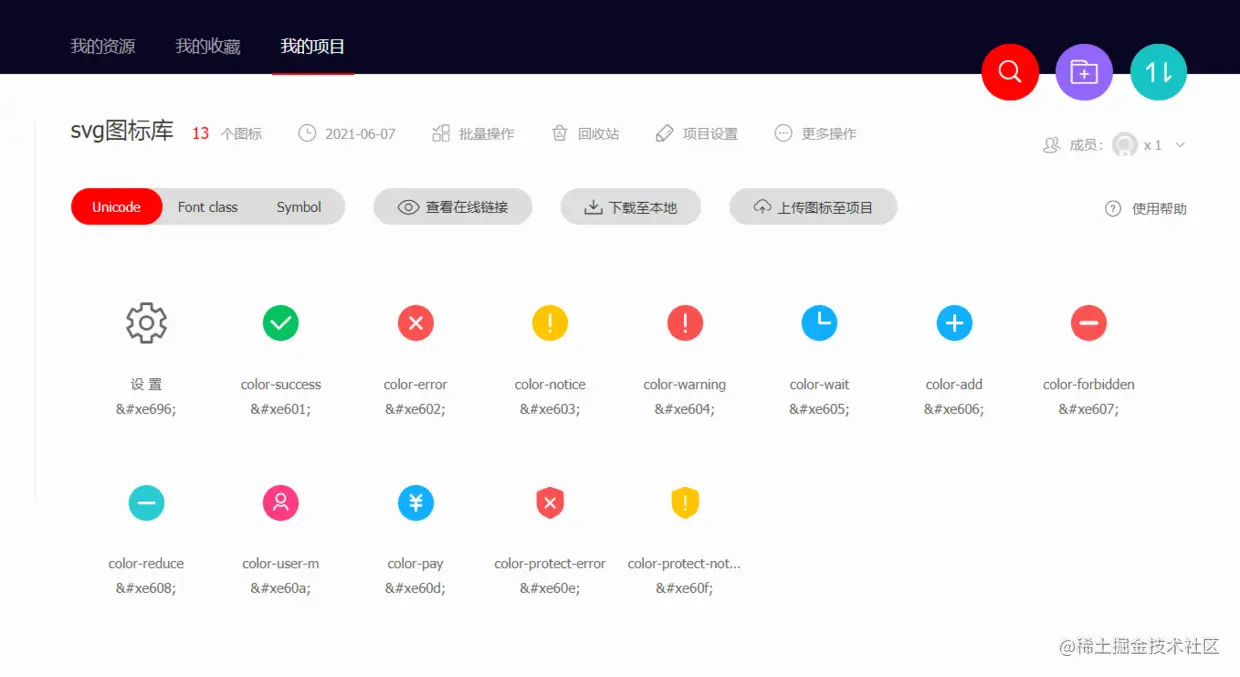Select the color-add blue plus icon
The image size is (1240, 677).
(954, 323)
